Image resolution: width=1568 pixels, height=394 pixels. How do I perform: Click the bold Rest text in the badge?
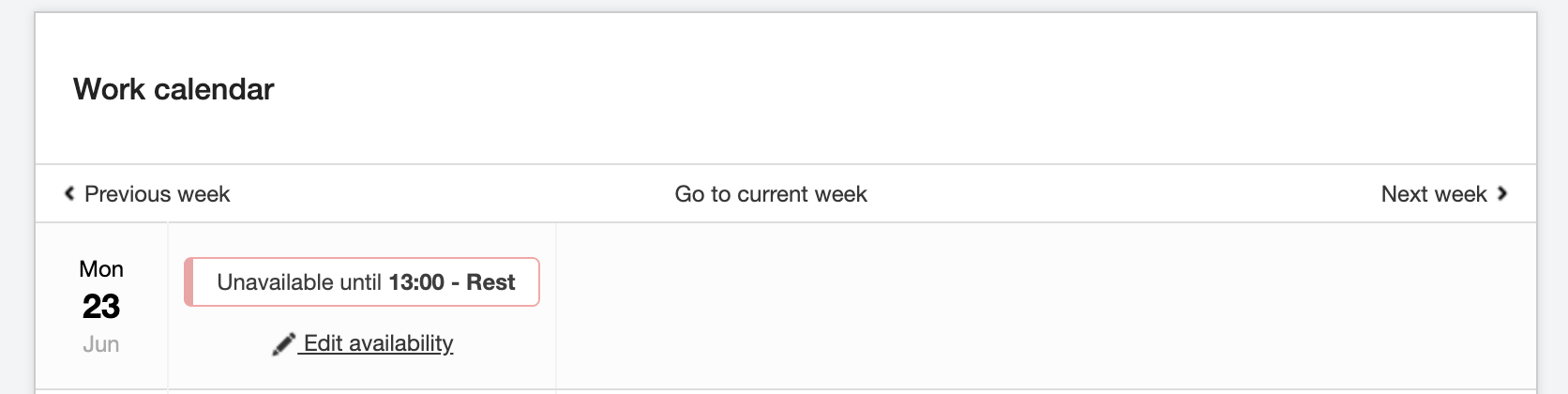(x=490, y=282)
